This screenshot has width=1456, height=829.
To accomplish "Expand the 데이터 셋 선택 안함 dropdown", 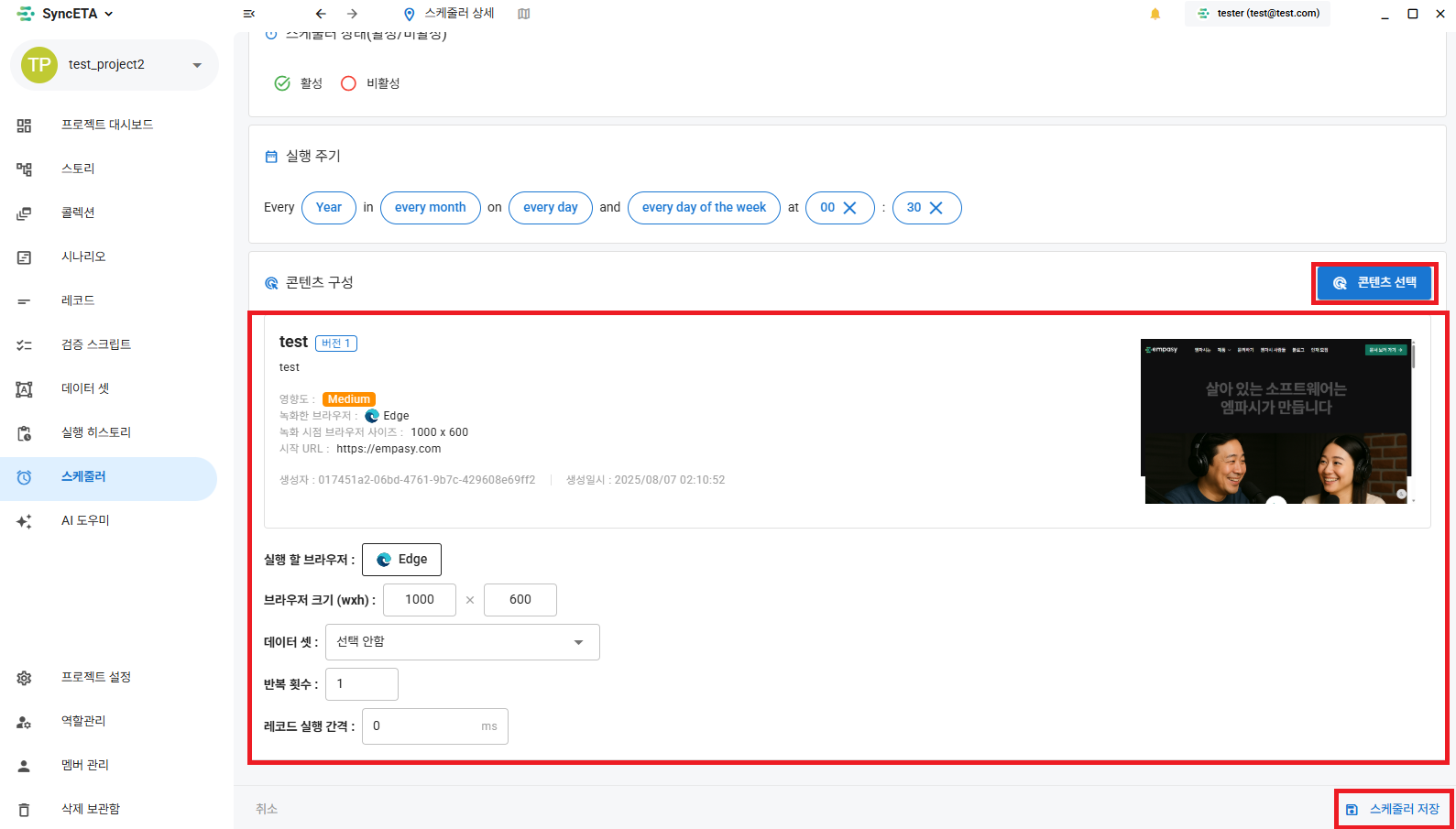I will [463, 642].
